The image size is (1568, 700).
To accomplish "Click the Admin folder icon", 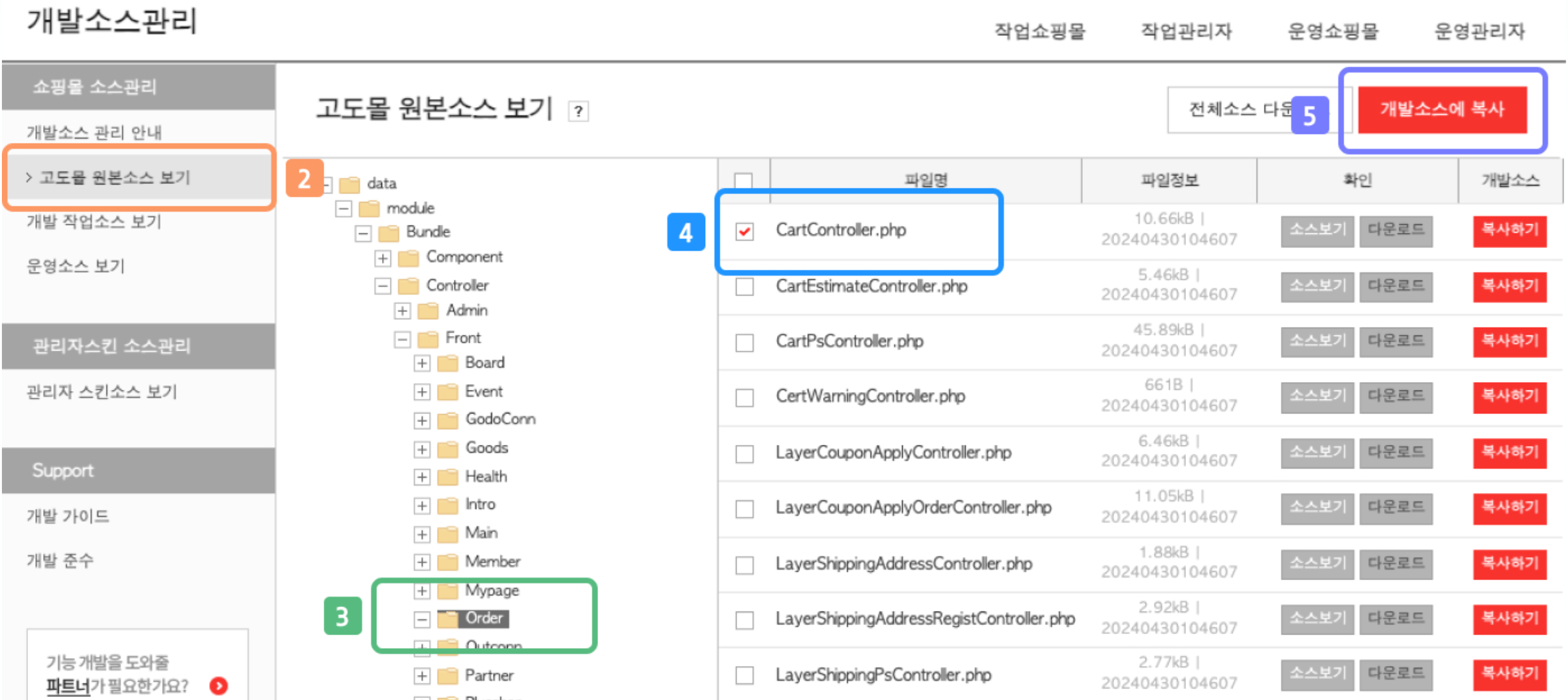I will point(428,311).
